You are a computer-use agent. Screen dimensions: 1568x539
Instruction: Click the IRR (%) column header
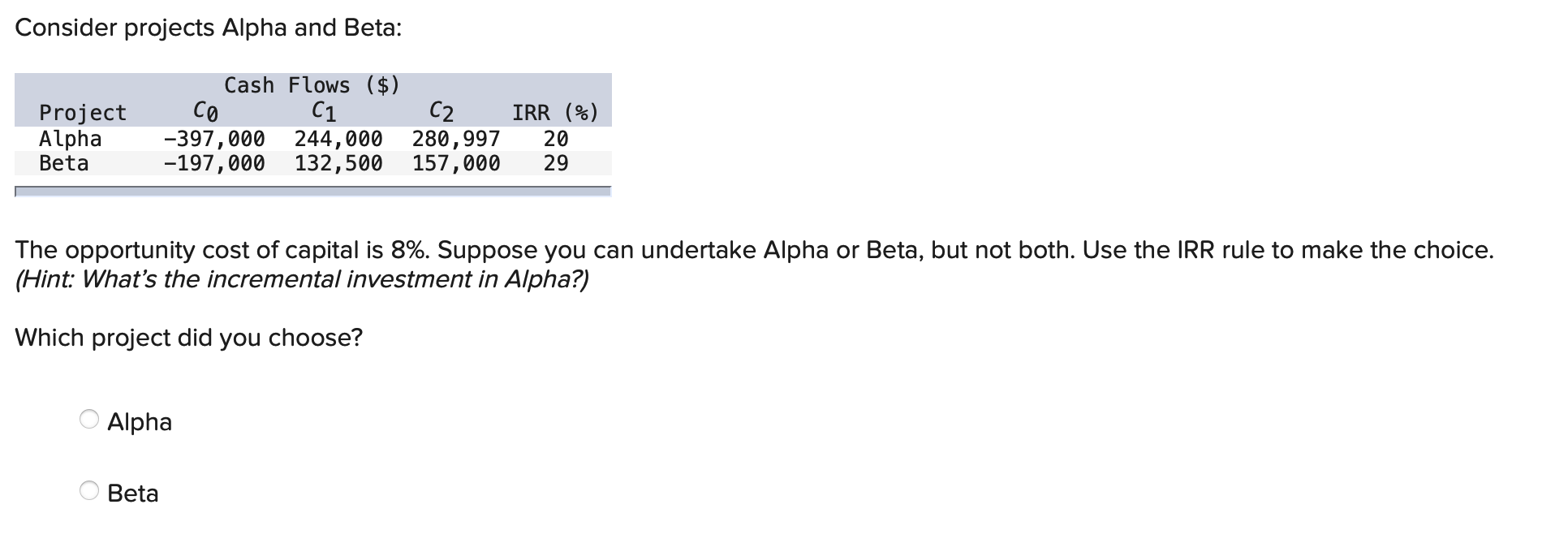pos(556,112)
